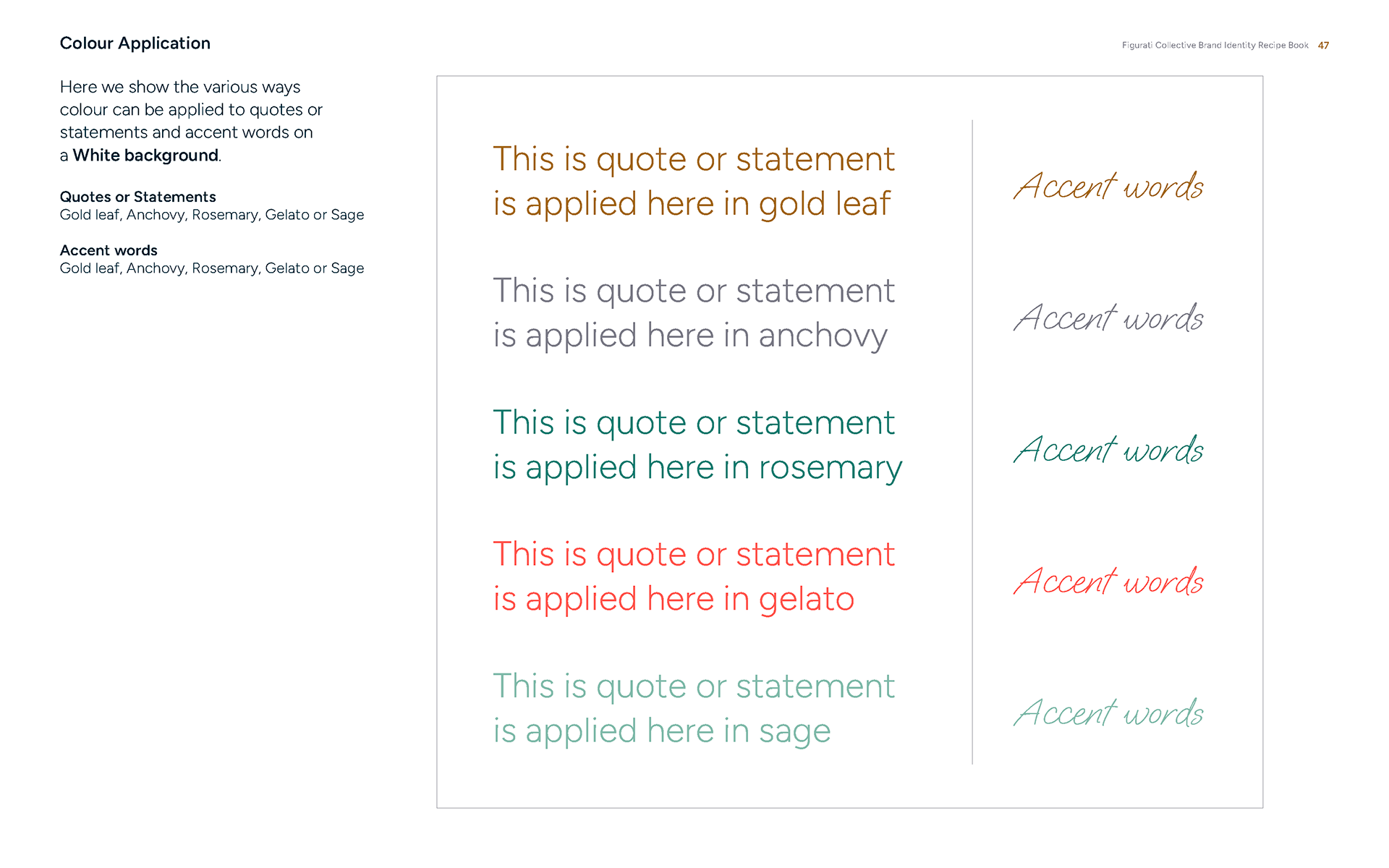Select the gelato red Accent words script
Image resolution: width=1389 pixels, height=868 pixels.
pyautogui.click(x=1108, y=582)
